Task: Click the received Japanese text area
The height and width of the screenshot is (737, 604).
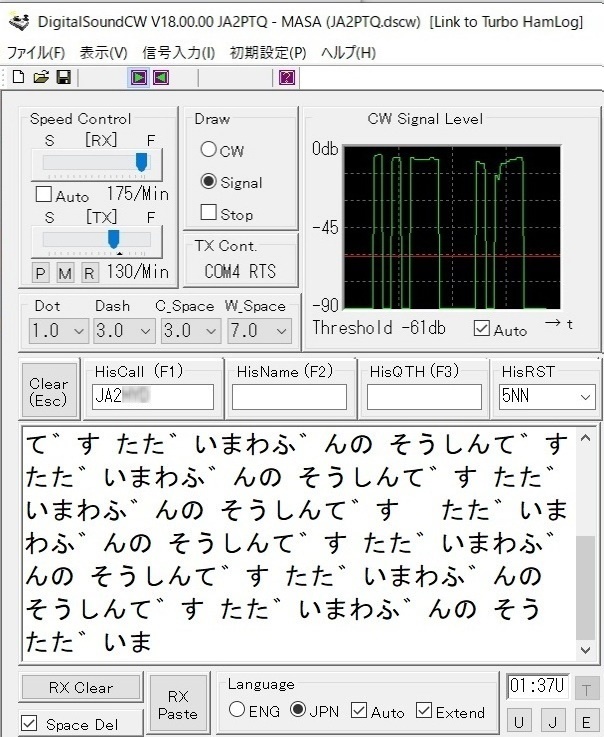Action: point(299,543)
